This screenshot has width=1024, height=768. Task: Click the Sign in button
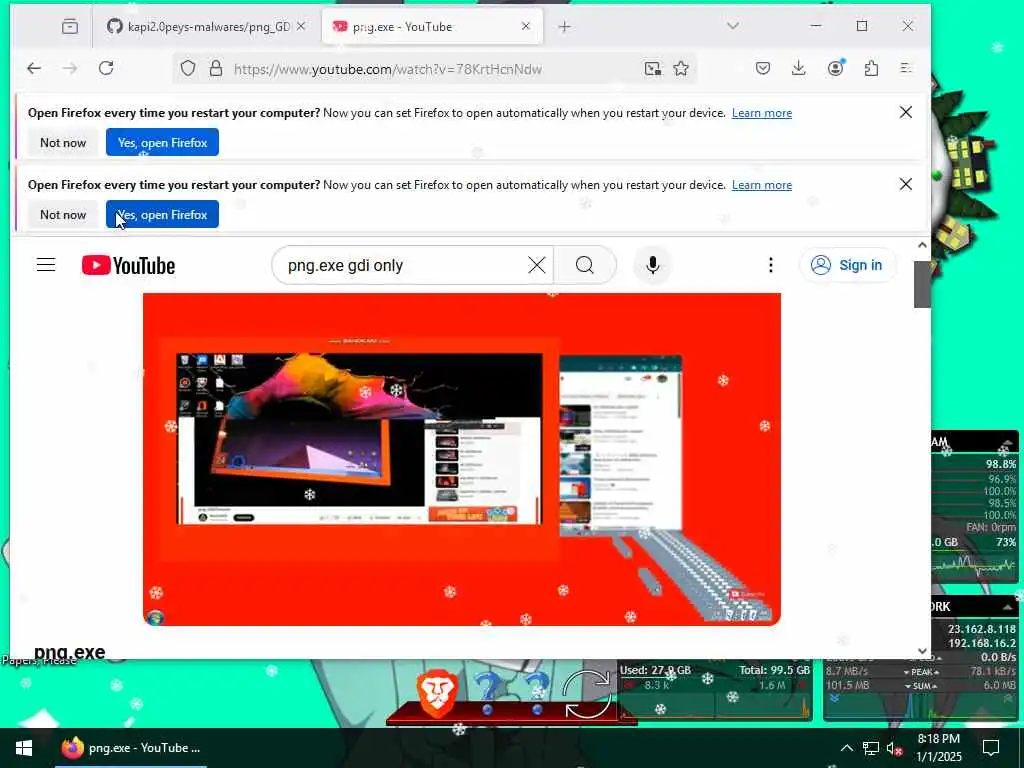(847, 265)
